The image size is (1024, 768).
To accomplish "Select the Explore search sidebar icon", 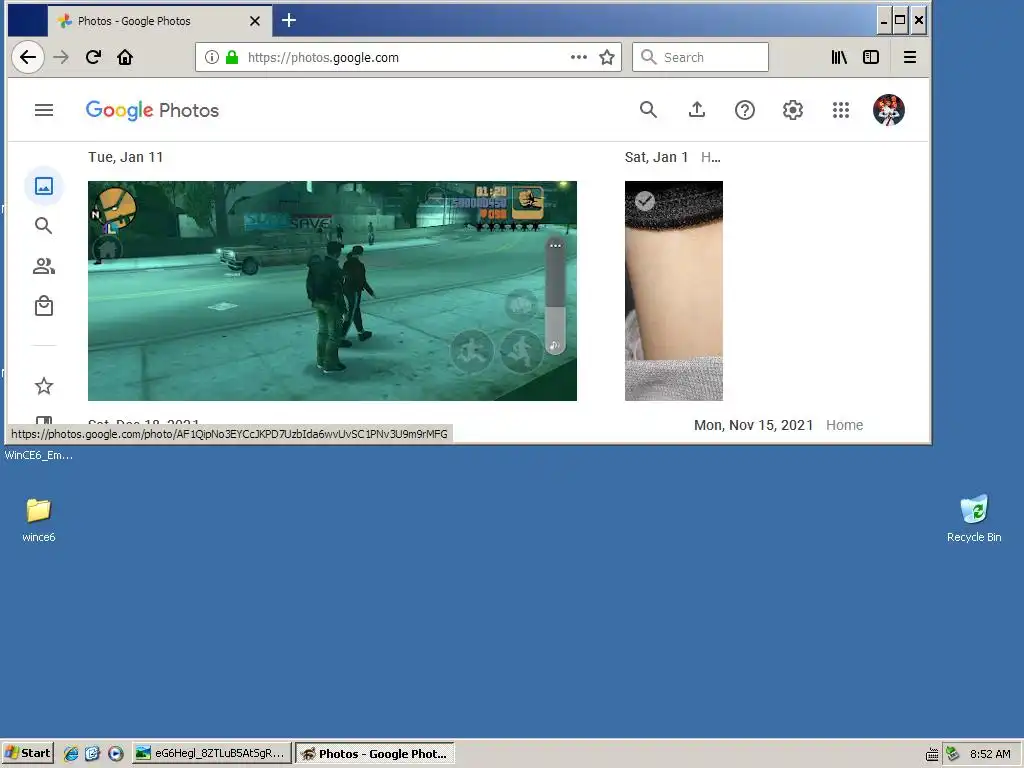I will [44, 226].
